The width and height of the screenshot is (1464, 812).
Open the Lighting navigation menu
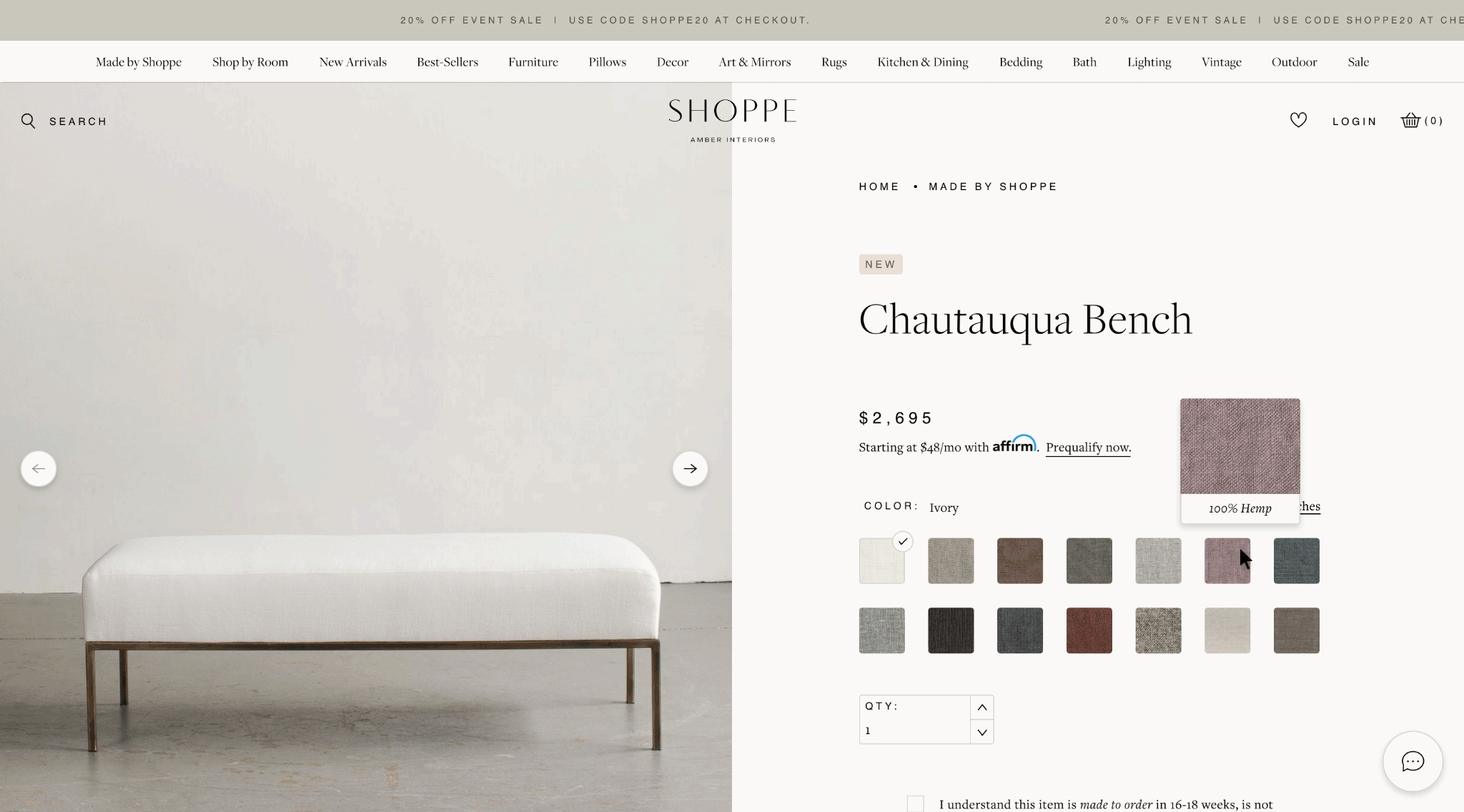[1149, 62]
